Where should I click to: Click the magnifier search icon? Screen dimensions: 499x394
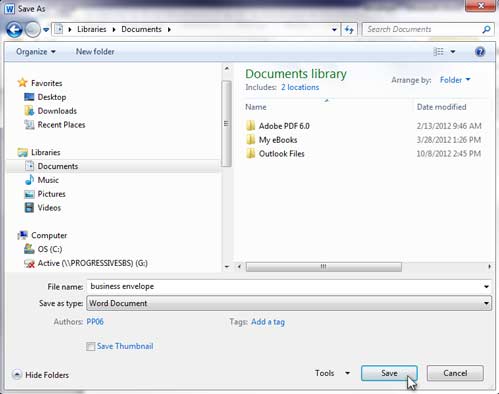click(x=486, y=30)
